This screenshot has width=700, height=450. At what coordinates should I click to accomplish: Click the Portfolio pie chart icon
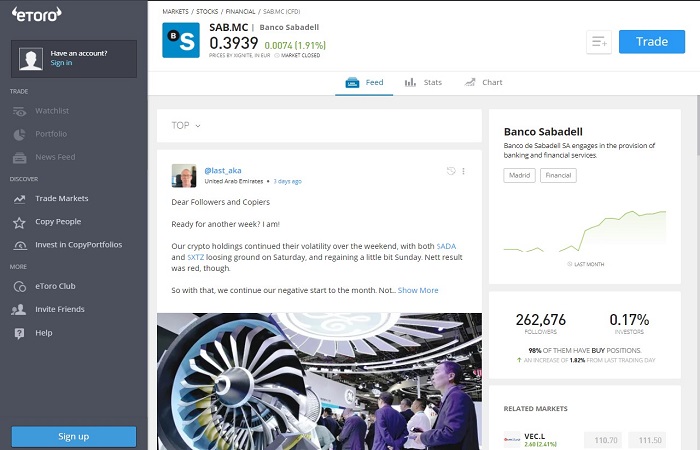(x=19, y=134)
